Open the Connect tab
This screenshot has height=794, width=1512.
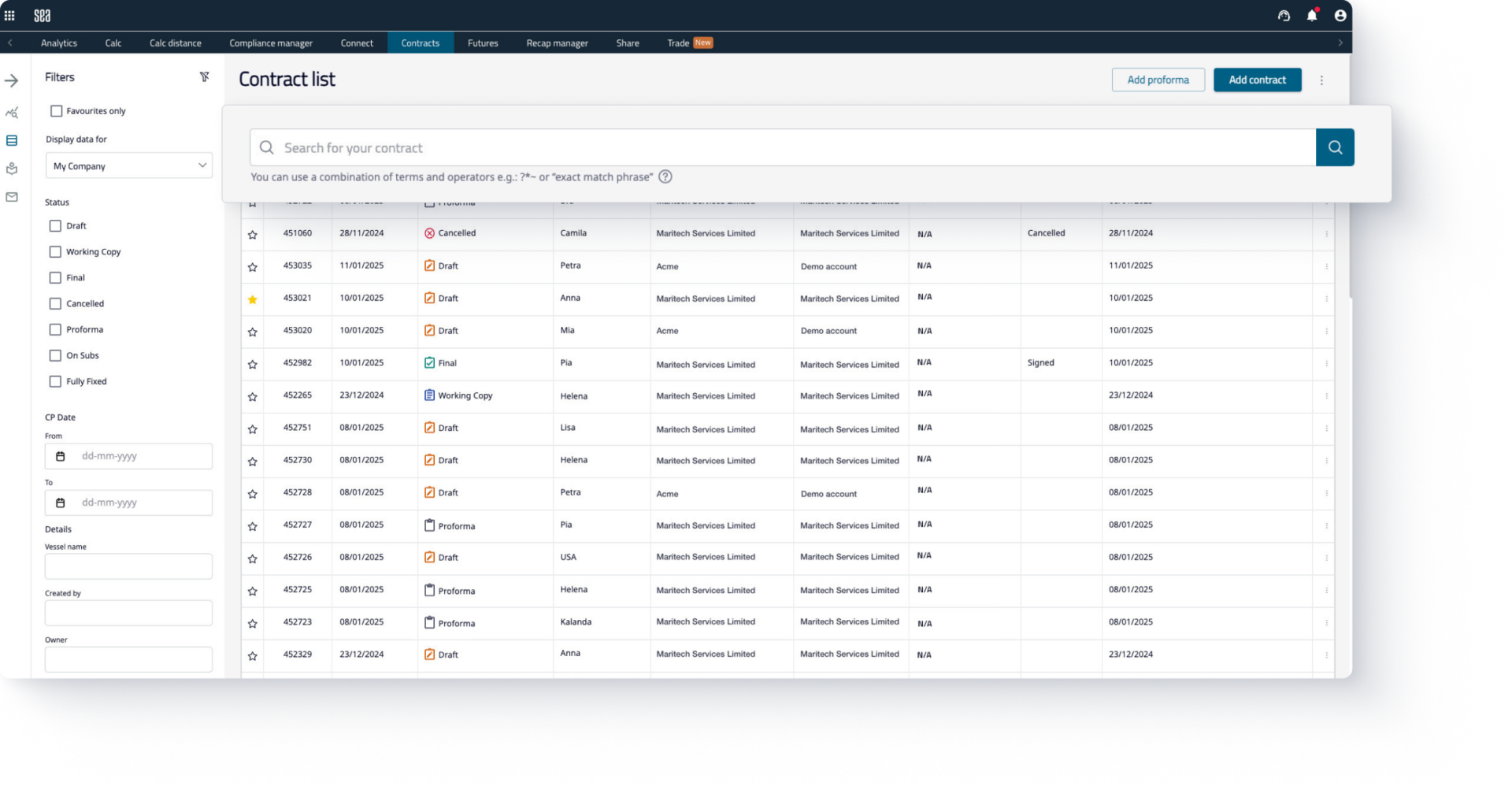pyautogui.click(x=357, y=43)
